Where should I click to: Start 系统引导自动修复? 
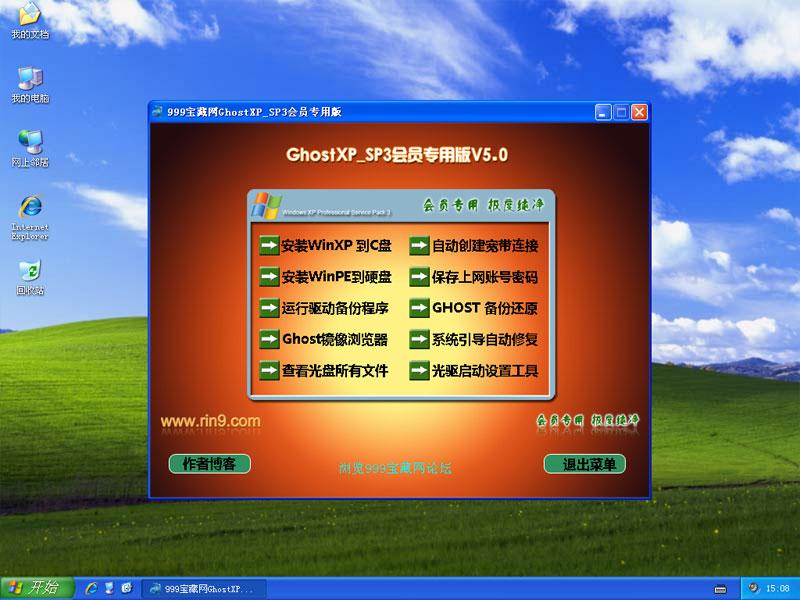pos(474,339)
